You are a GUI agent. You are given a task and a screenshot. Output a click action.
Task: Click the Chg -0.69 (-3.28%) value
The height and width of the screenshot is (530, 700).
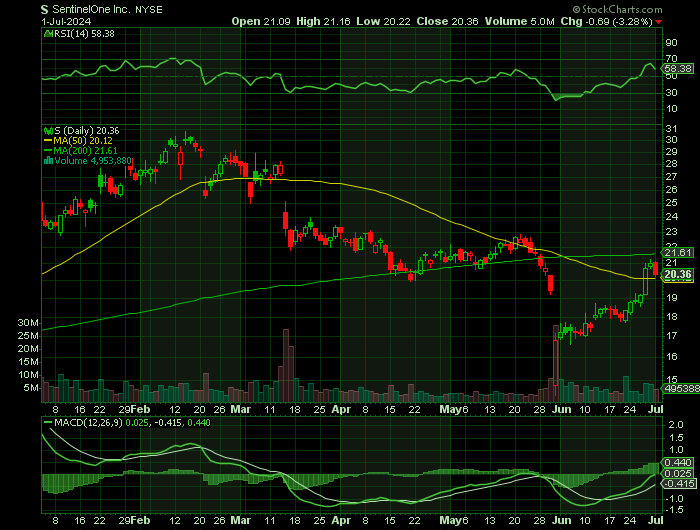606,21
